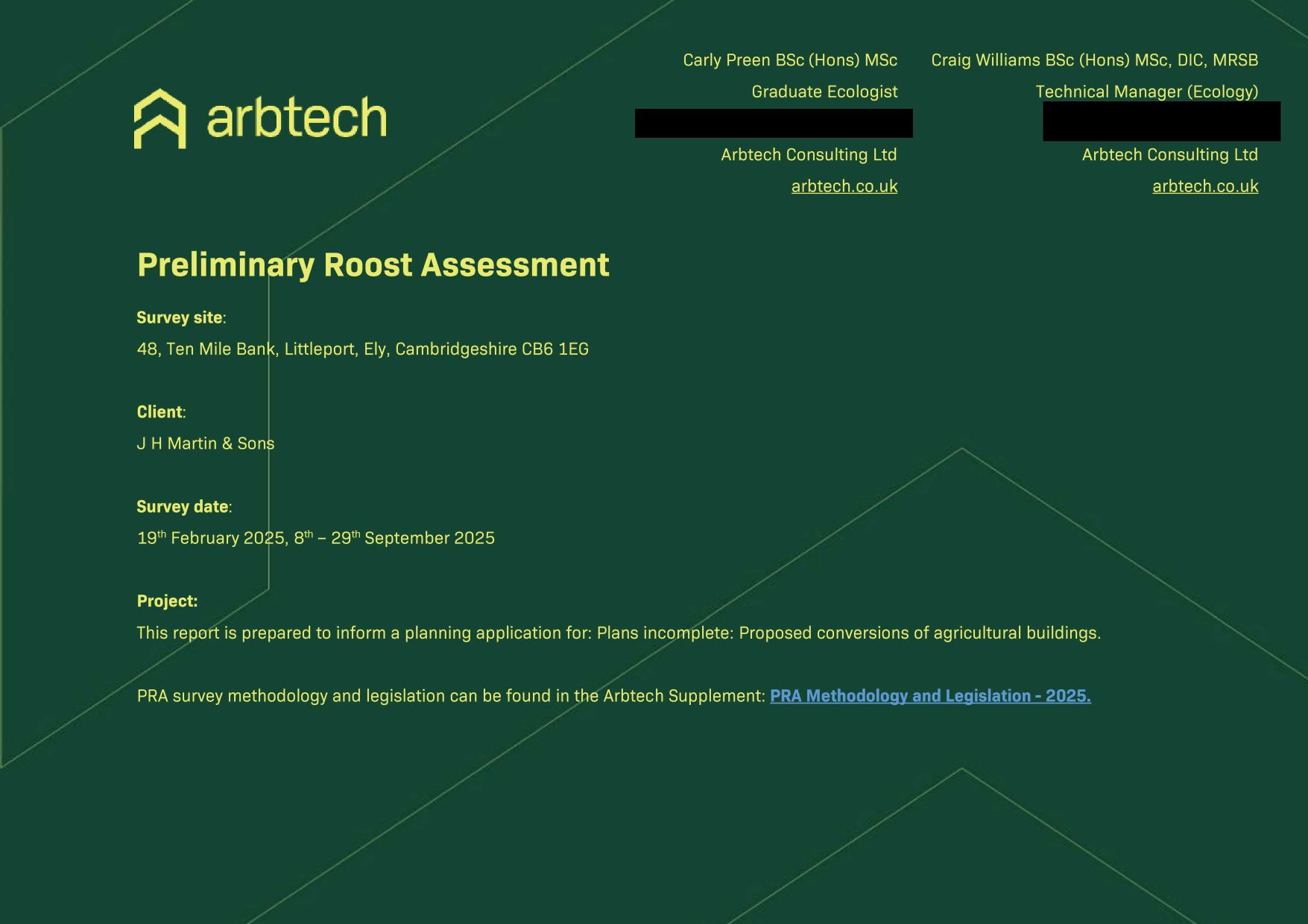This screenshot has height=924, width=1308.
Task: Click the Survey site label
Action: tap(180, 317)
